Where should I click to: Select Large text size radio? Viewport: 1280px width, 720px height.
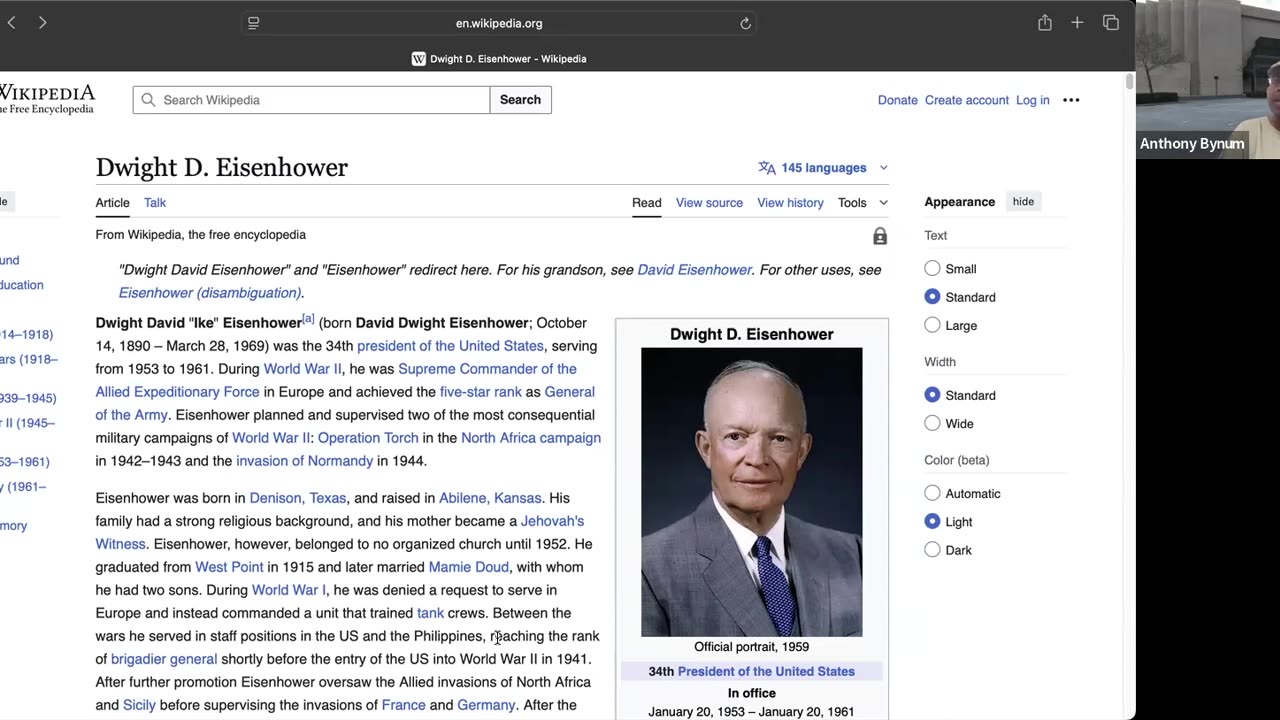[932, 325]
